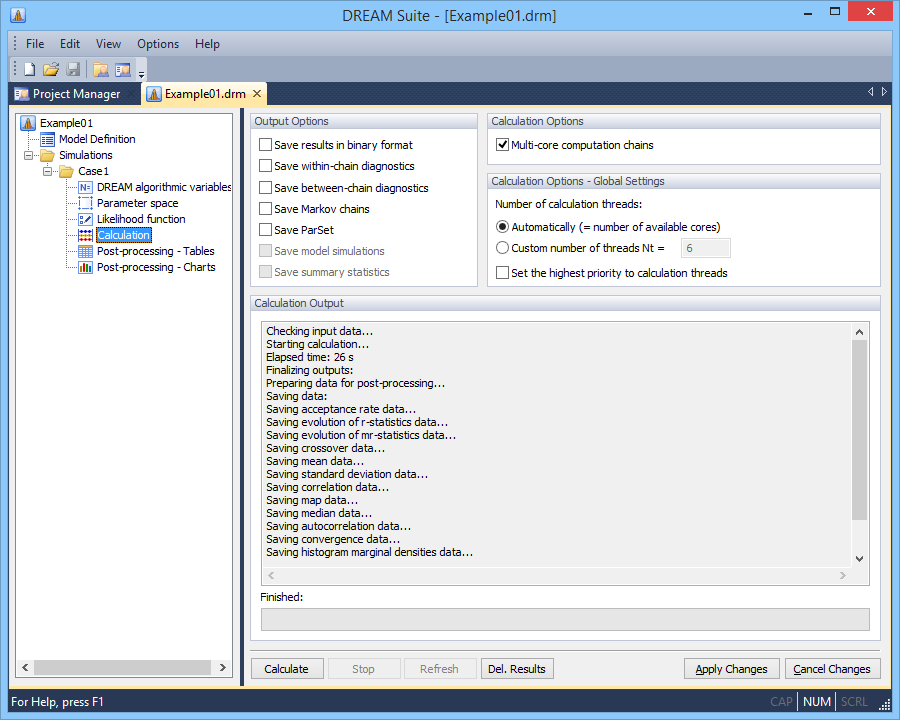Click the Likelihood function icon

click(x=86, y=219)
